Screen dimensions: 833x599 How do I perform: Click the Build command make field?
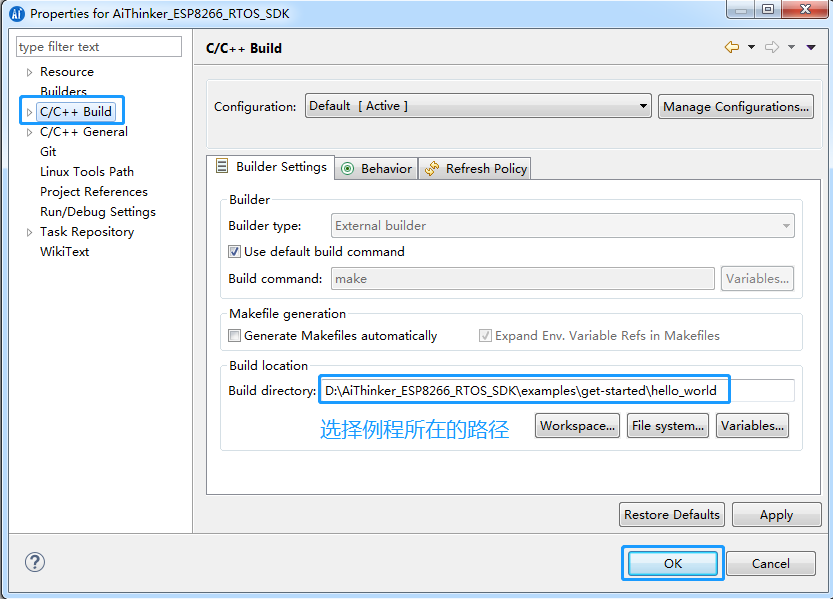coord(523,279)
